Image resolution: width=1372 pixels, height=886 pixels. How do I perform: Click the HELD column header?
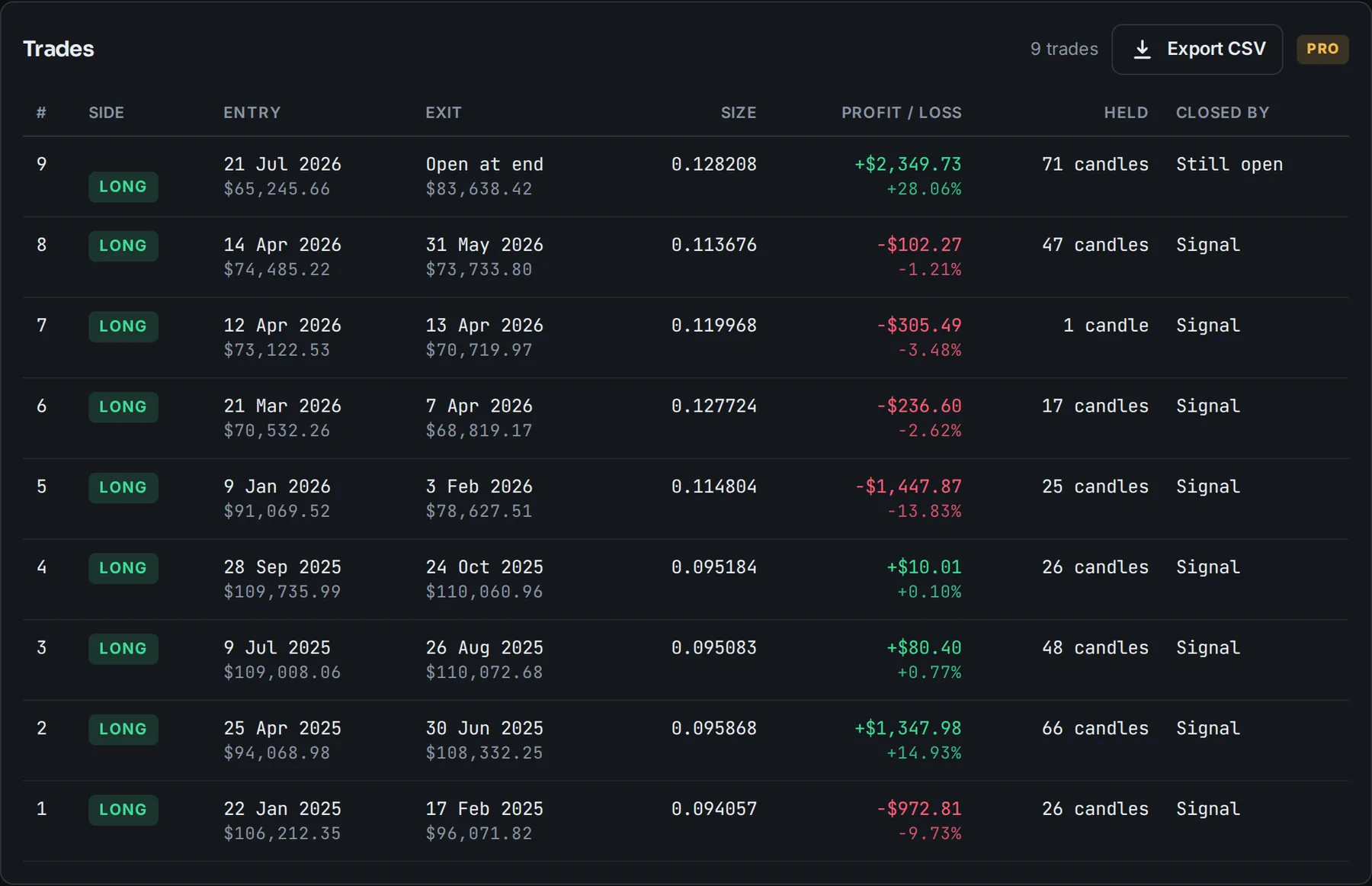click(1126, 113)
